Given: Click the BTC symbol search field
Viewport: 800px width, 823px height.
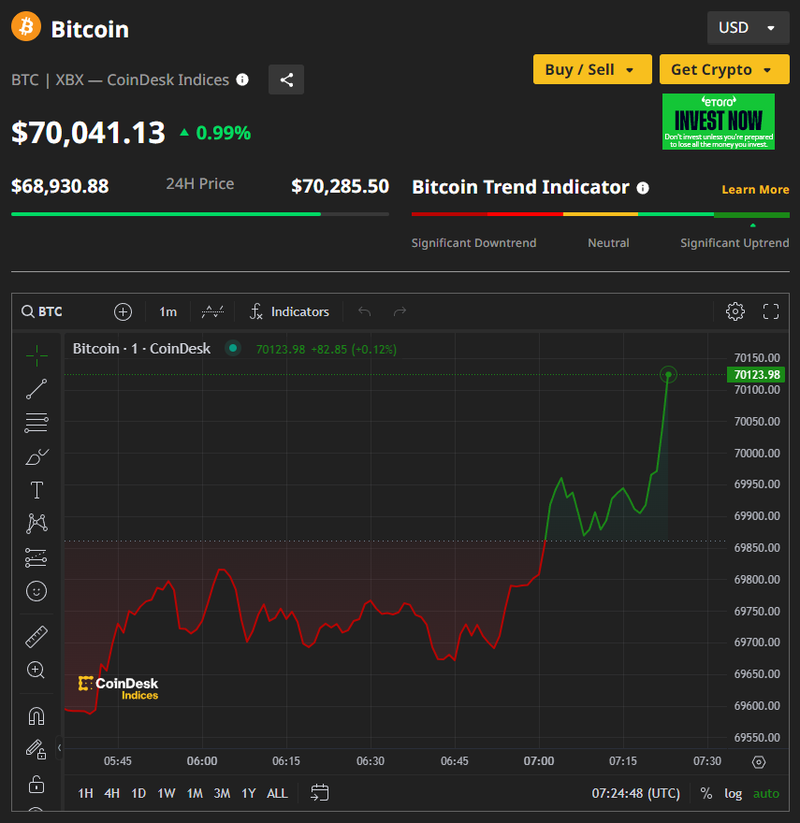Looking at the screenshot, I should pos(60,311).
